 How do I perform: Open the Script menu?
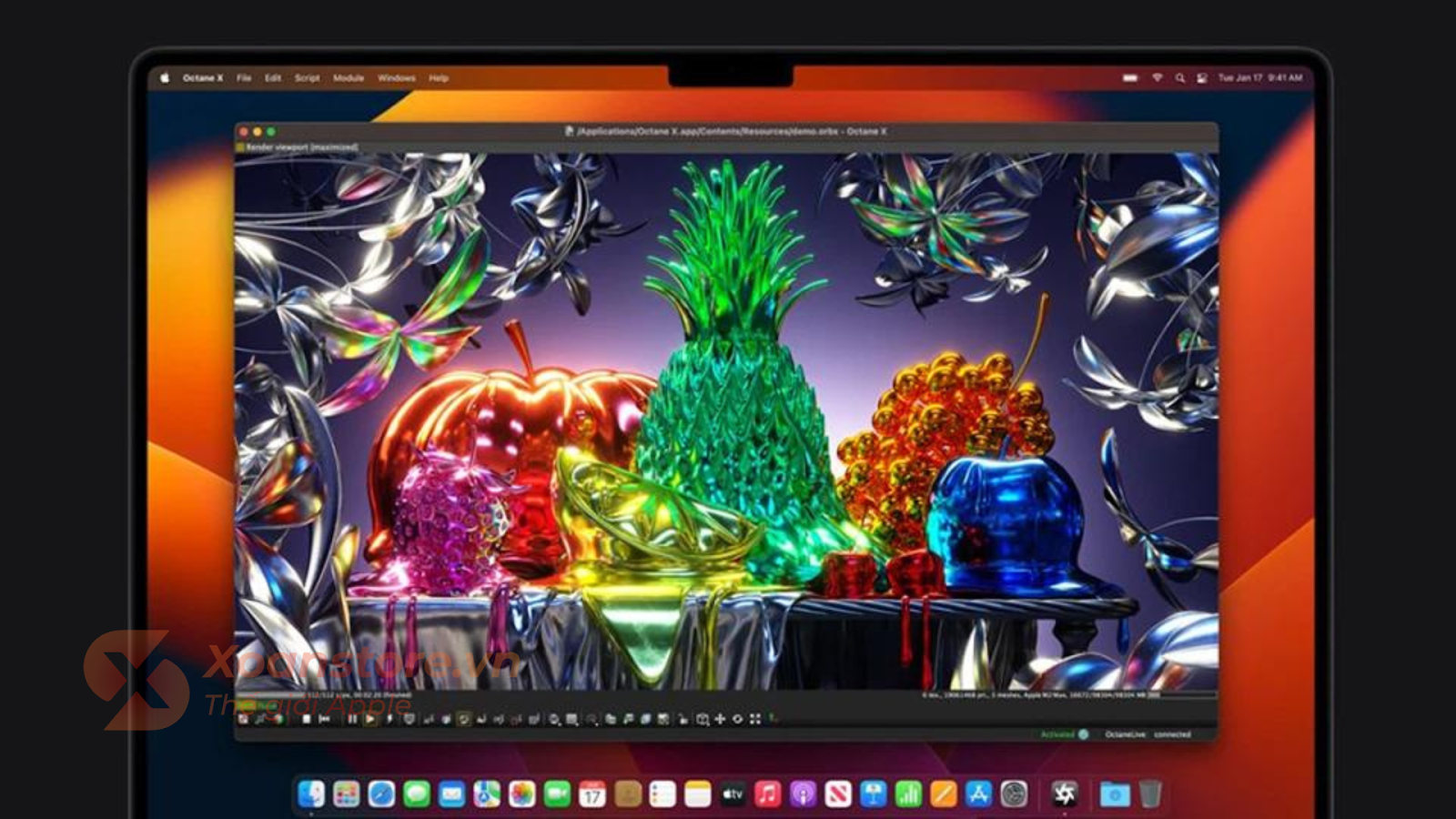(x=307, y=78)
